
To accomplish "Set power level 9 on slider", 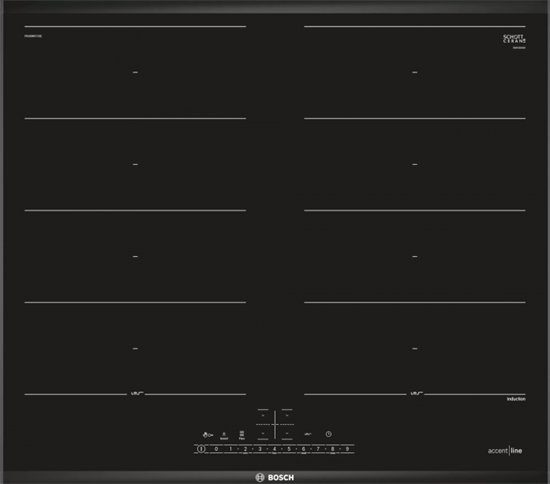I will coord(347,449).
